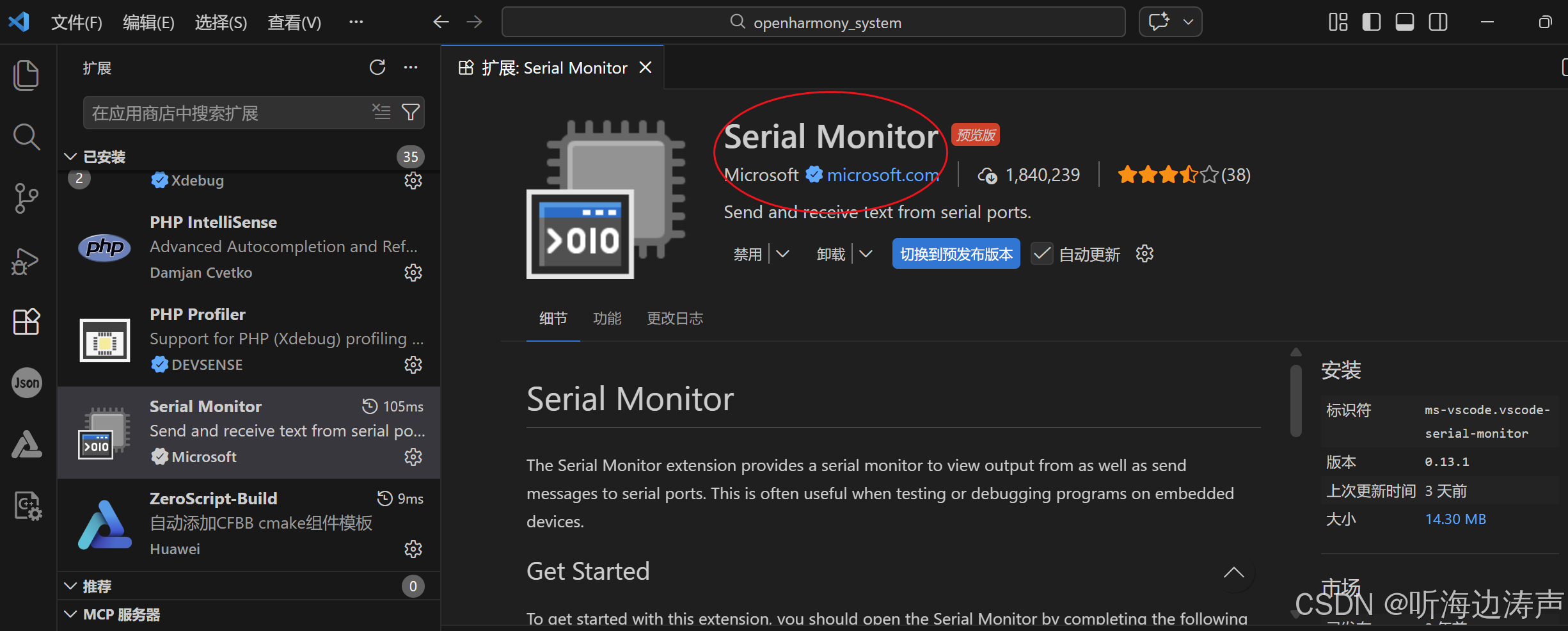The height and width of the screenshot is (631, 1568).
Task: Open manage gear for PHP IntelliSense
Action: click(x=413, y=273)
